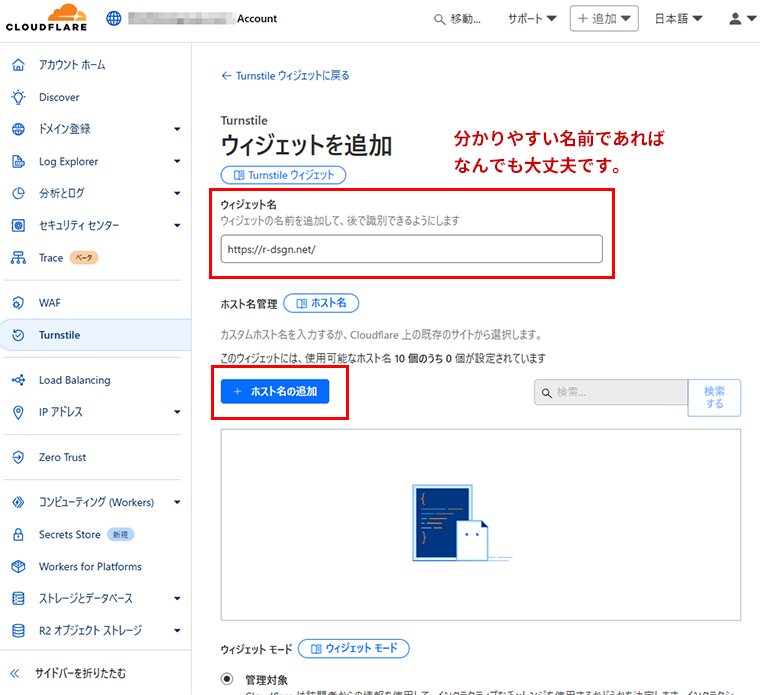The width and height of the screenshot is (760, 695).
Task: Click the Log Explorer document icon
Action: click(x=18, y=161)
